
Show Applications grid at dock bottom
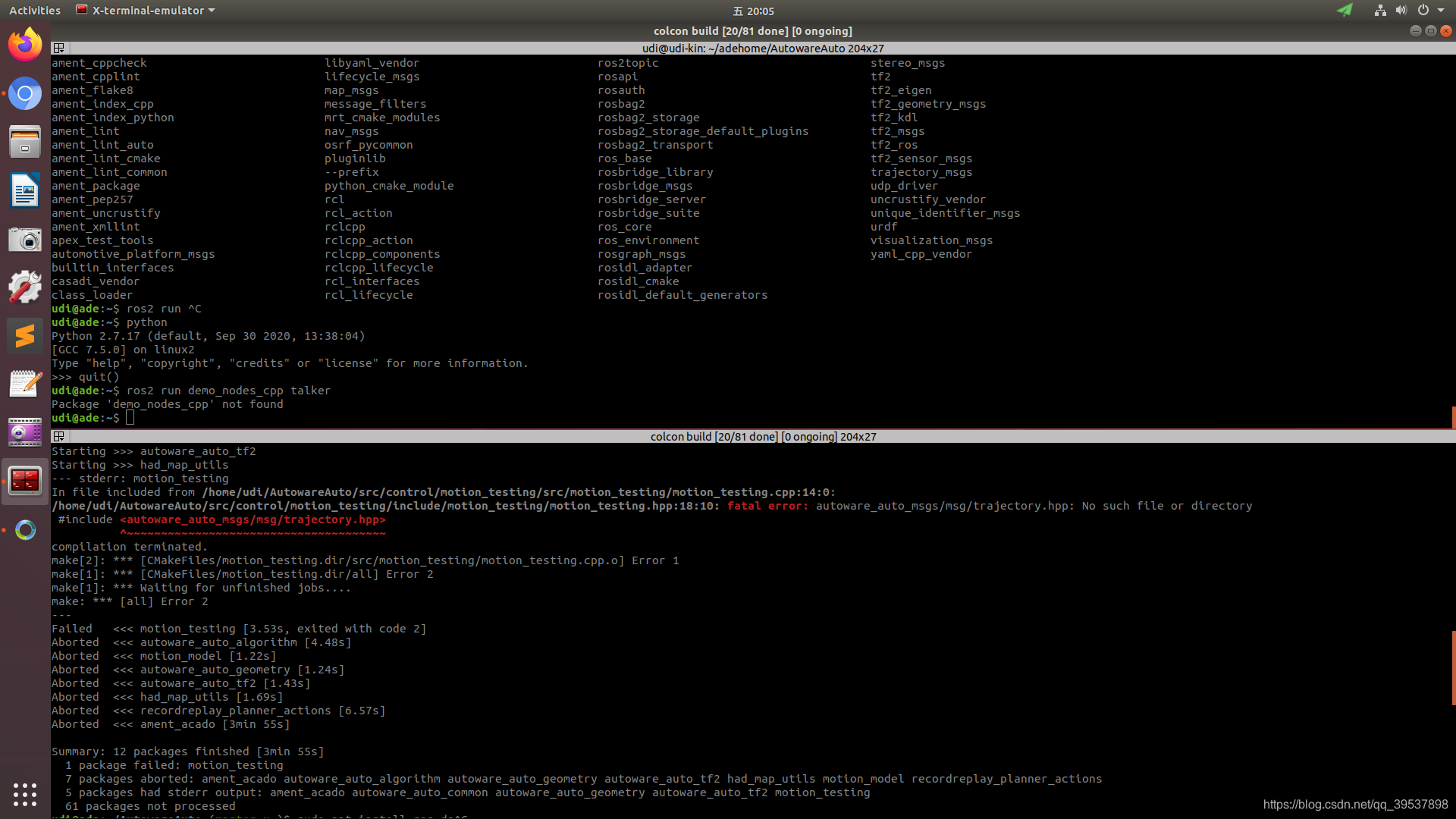tap(25, 794)
